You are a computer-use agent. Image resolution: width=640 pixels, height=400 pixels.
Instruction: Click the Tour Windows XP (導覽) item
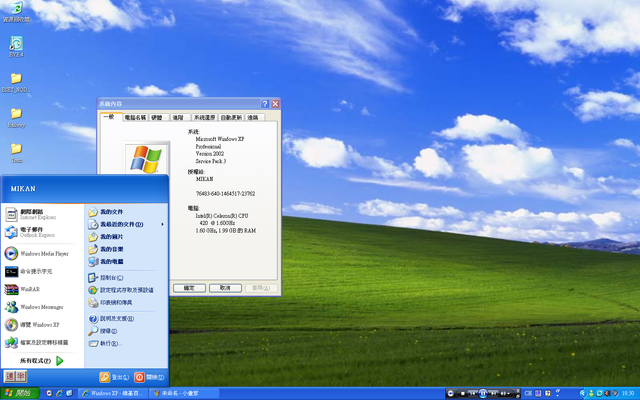38,325
